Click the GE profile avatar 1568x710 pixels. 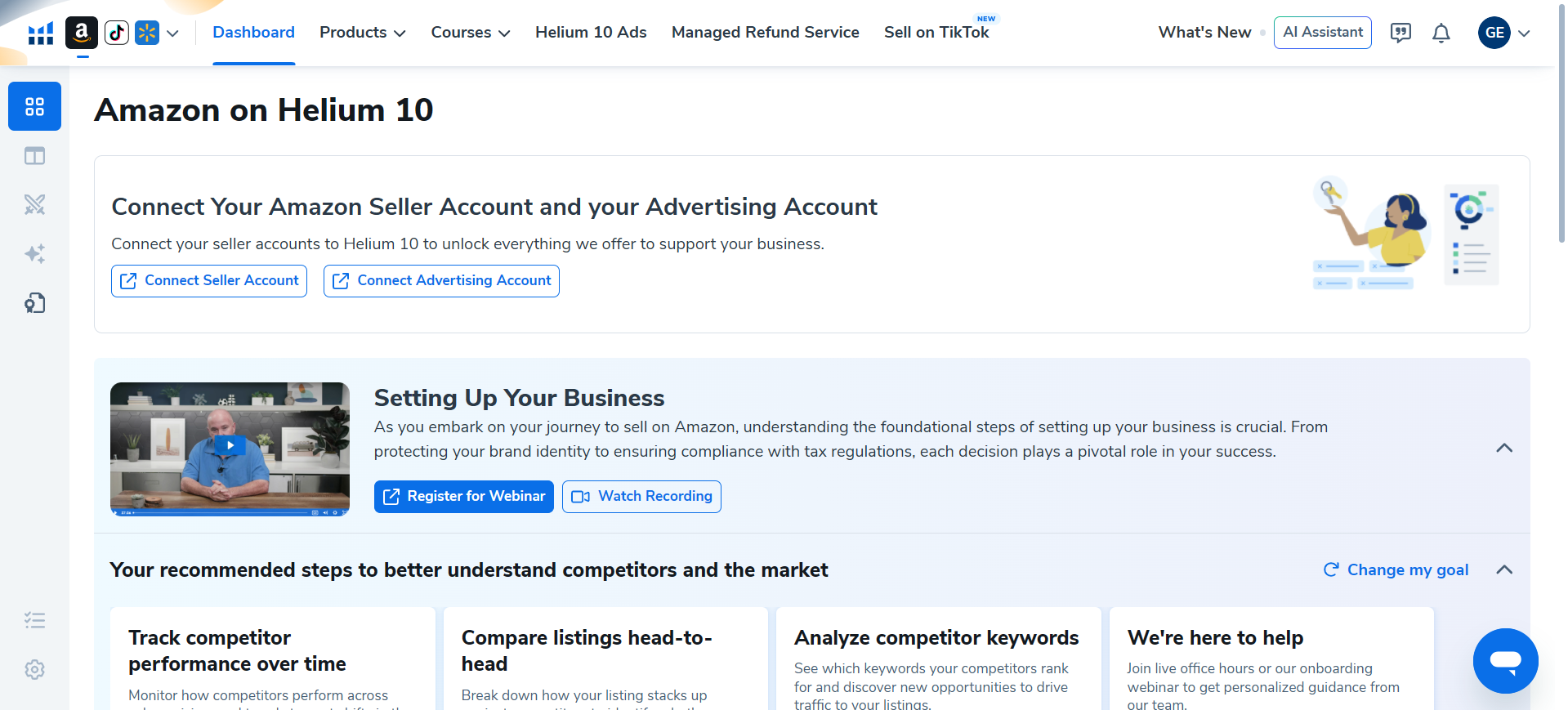coord(1494,33)
